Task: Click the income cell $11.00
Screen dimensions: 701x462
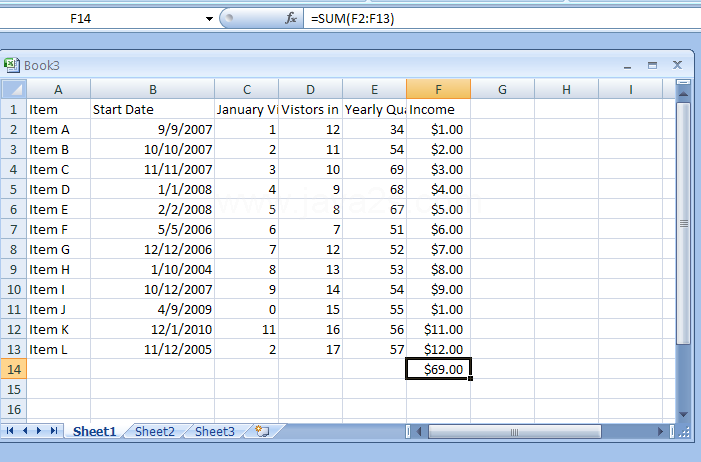Action: [439, 329]
